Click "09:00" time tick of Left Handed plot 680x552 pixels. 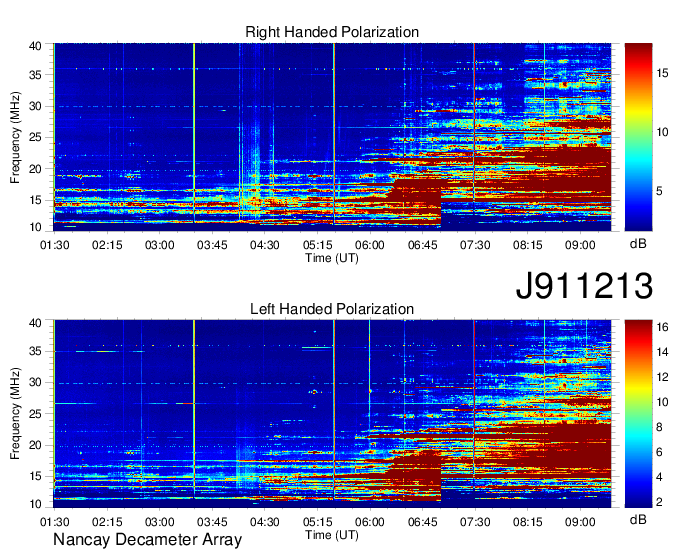pyautogui.click(x=580, y=522)
